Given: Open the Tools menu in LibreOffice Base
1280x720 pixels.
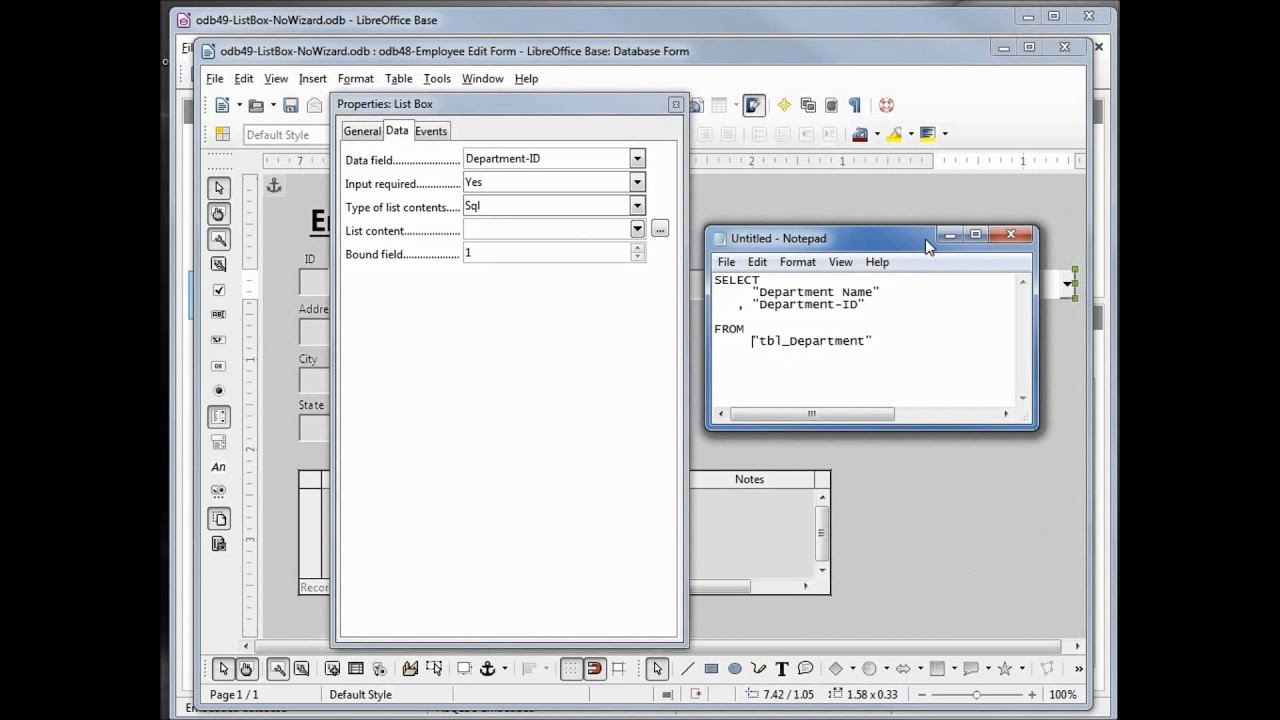Looking at the screenshot, I should 437,79.
